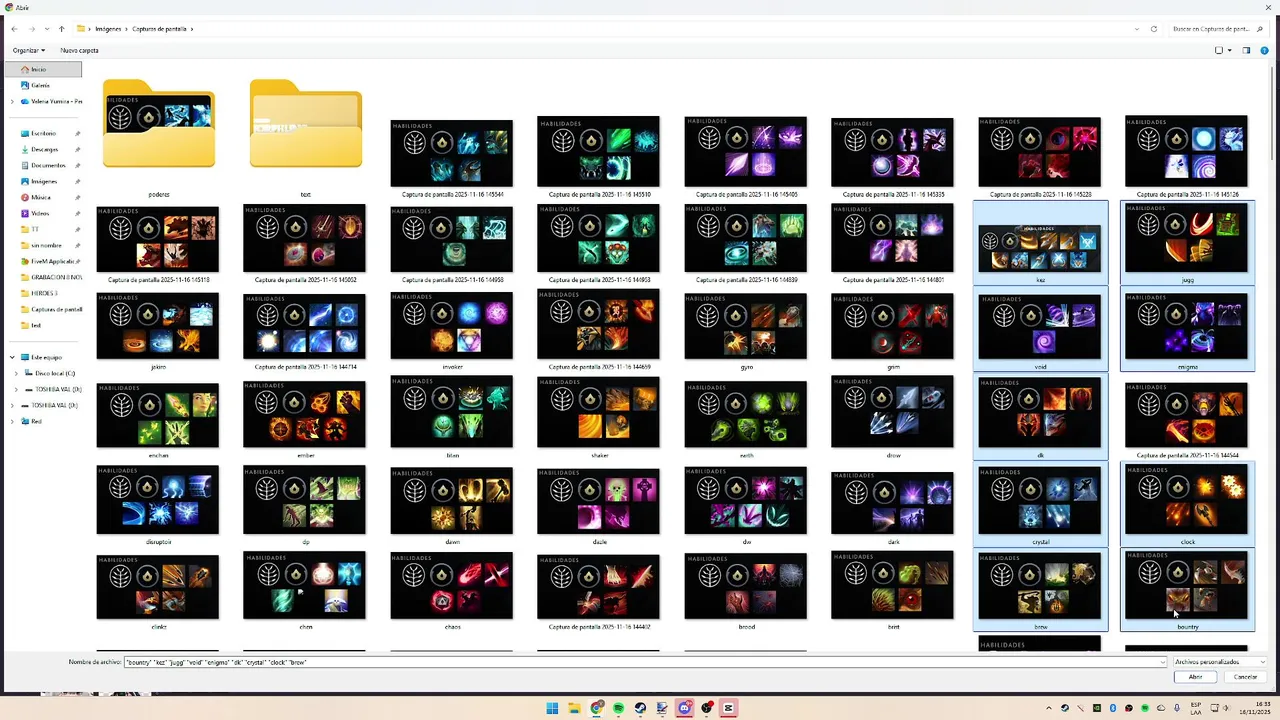Collapse the 'Este equipo' tree node
Image resolution: width=1280 pixels, height=720 pixels.
click(x=13, y=357)
